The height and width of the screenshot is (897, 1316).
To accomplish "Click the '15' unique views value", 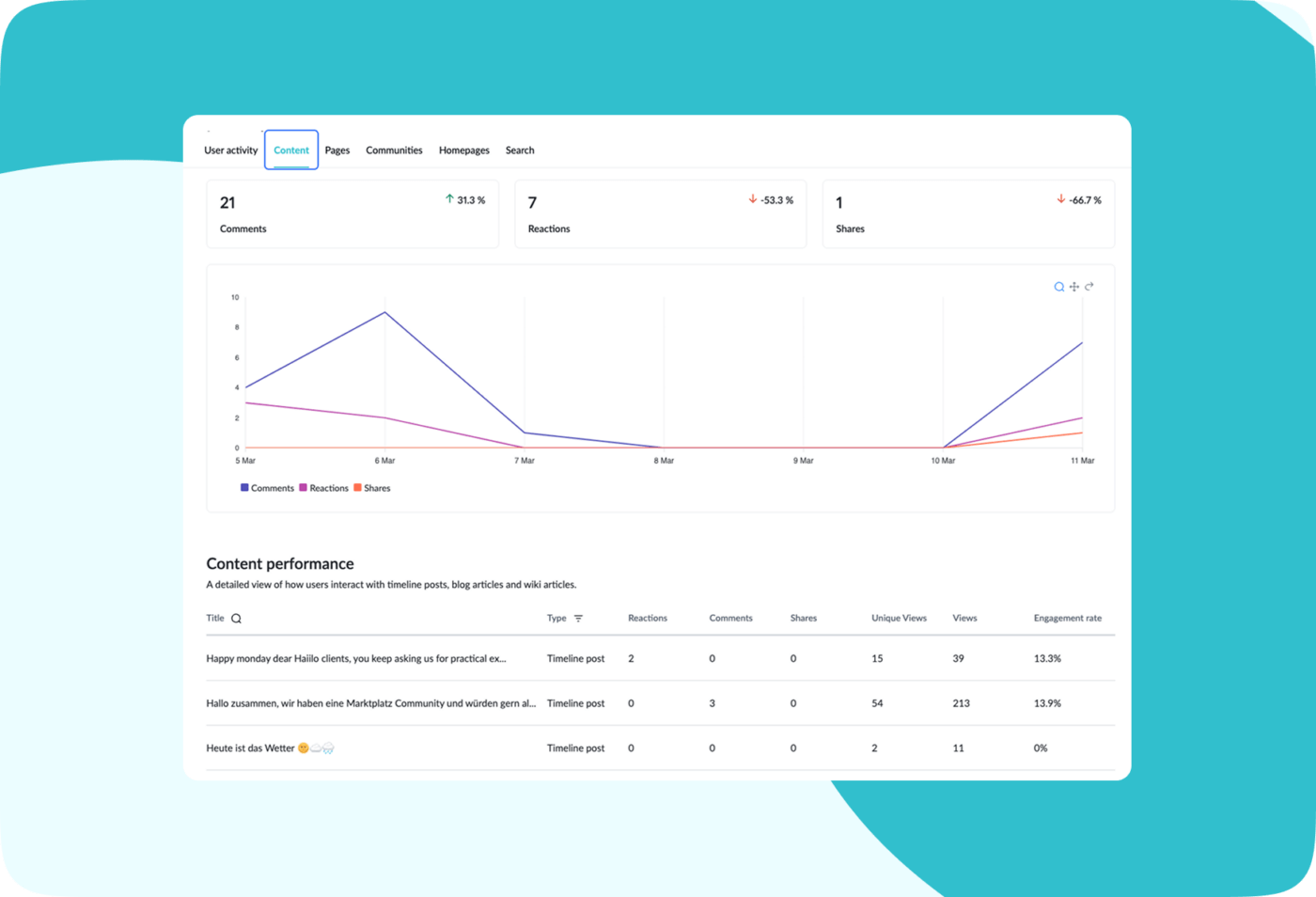I will pos(877,659).
